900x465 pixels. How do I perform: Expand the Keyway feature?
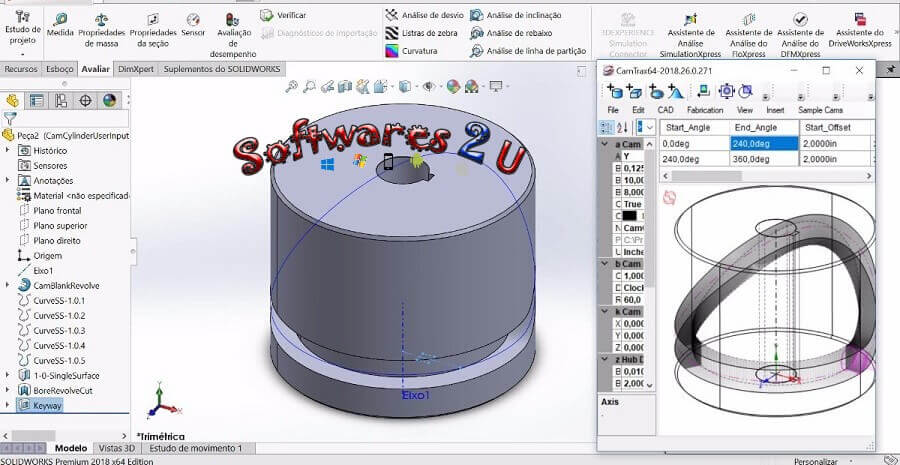point(7,405)
